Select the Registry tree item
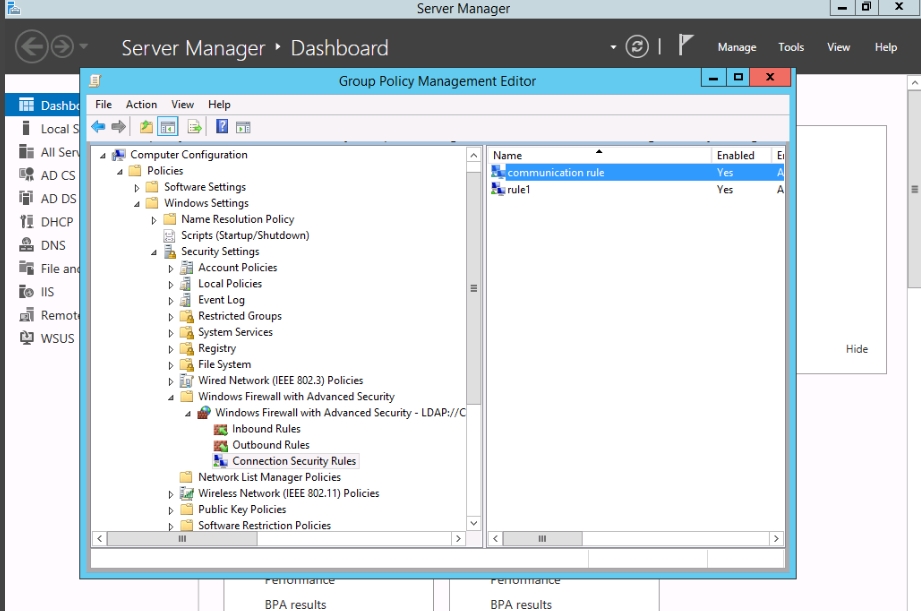 coord(217,348)
